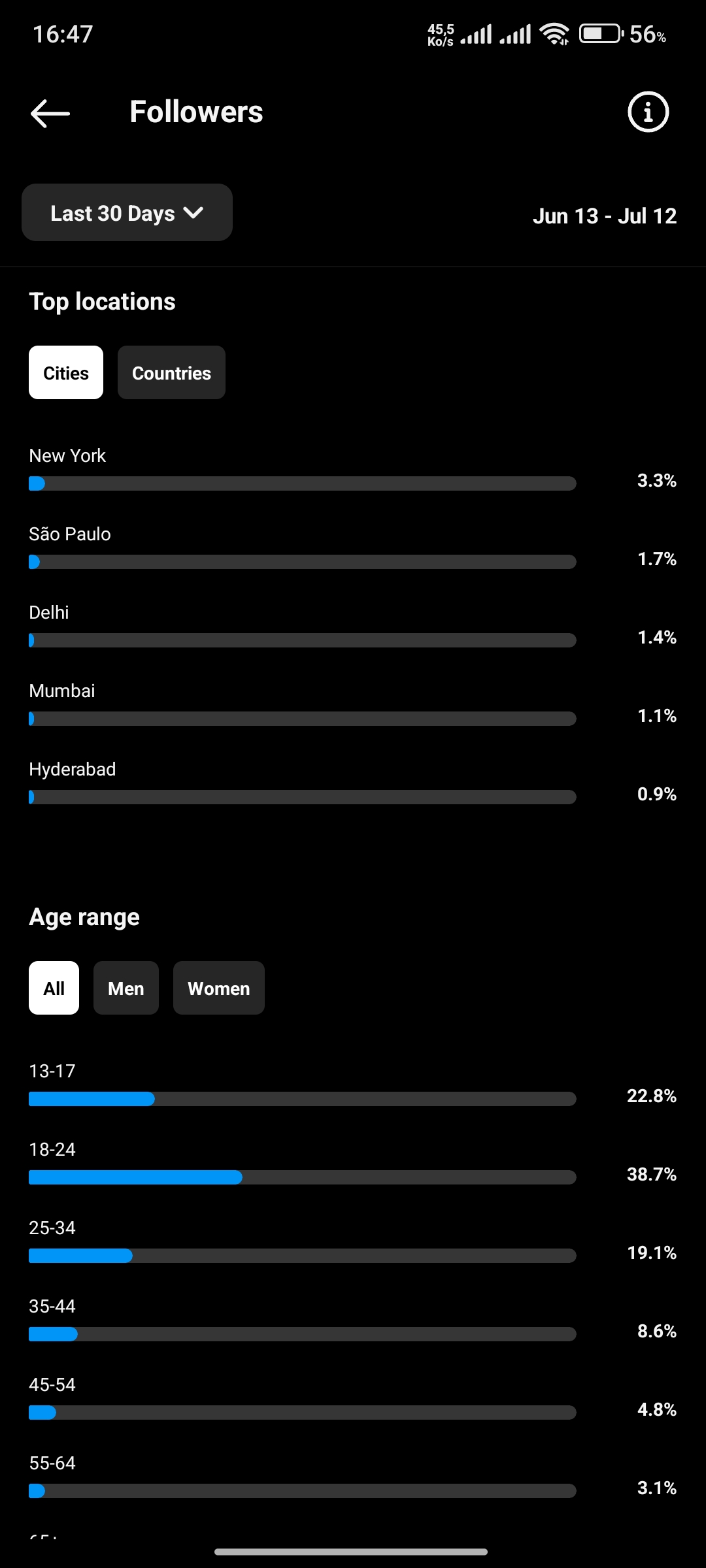Tap the 18-24 age range bar
This screenshot has height=1568, width=706.
(303, 1177)
